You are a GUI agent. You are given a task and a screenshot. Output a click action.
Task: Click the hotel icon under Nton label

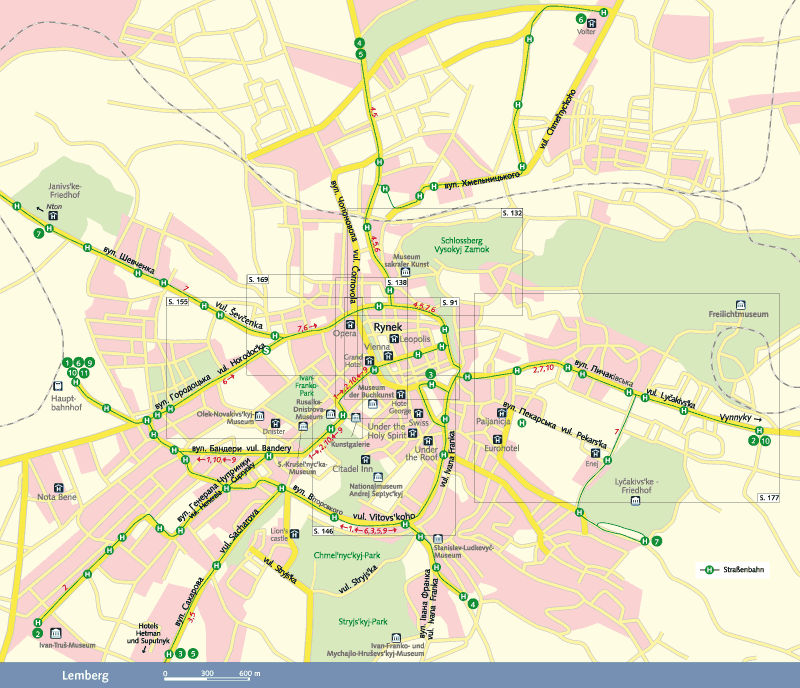(53, 216)
